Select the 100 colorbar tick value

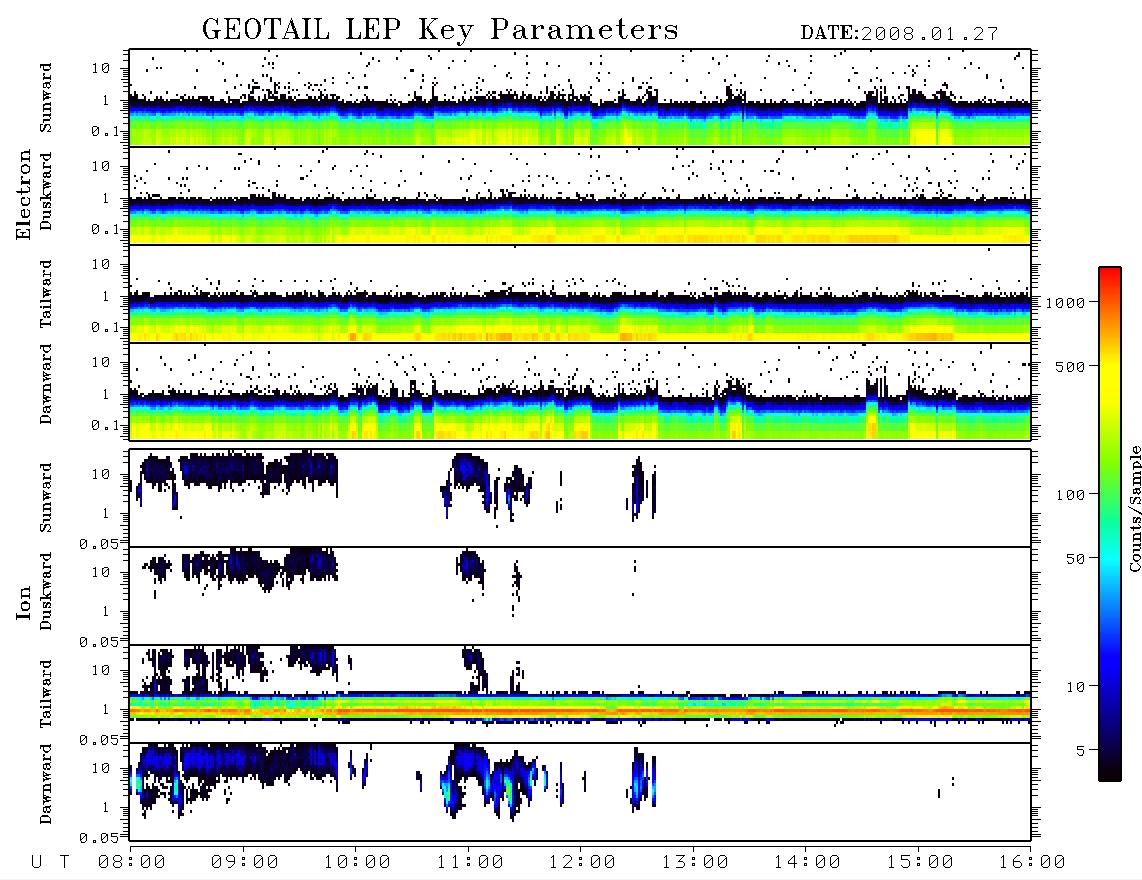1070,495
